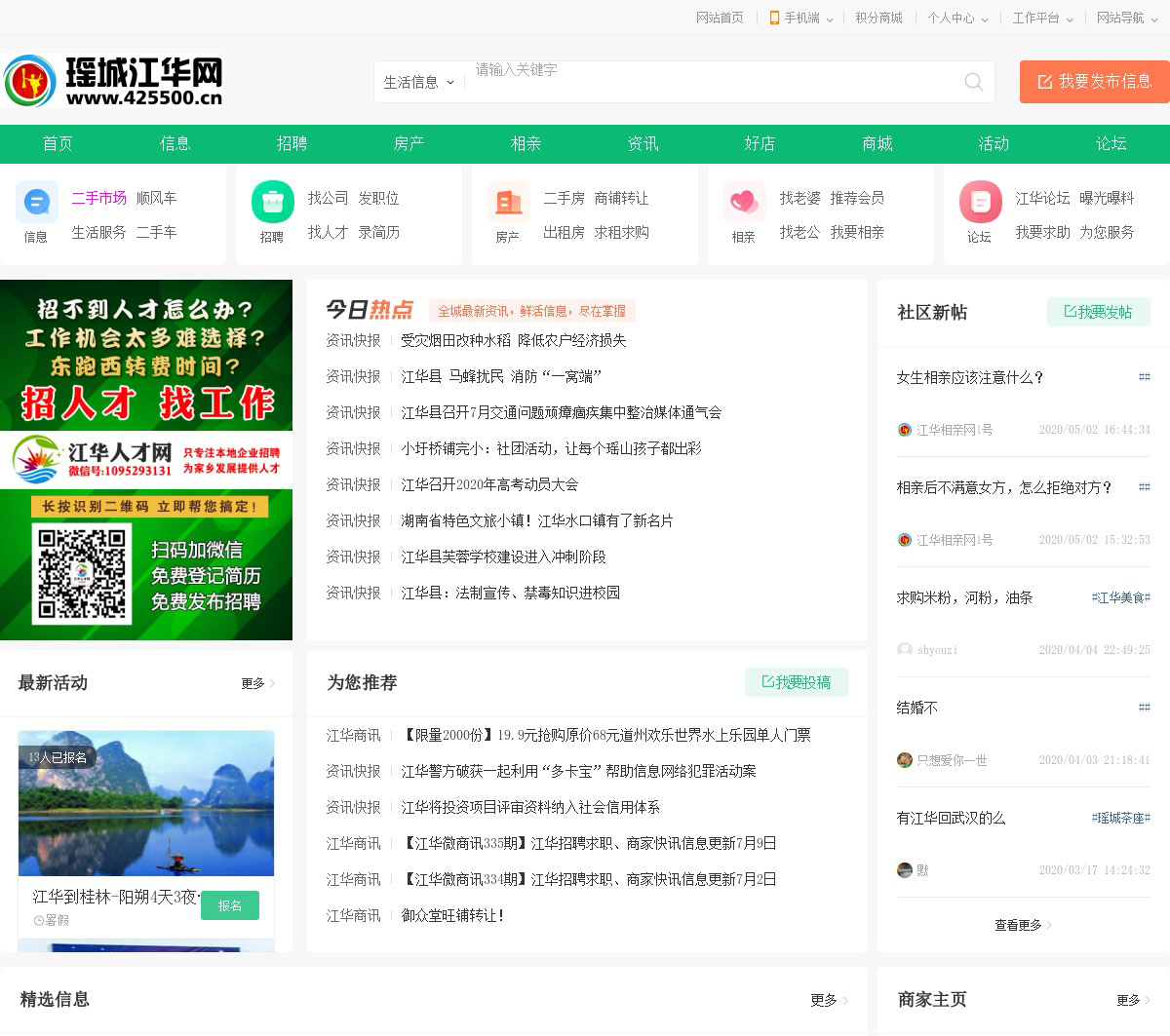1170x1036 pixels.
Task: Click the 我要发帖 button in 社区新帖
Action: coord(1098,312)
